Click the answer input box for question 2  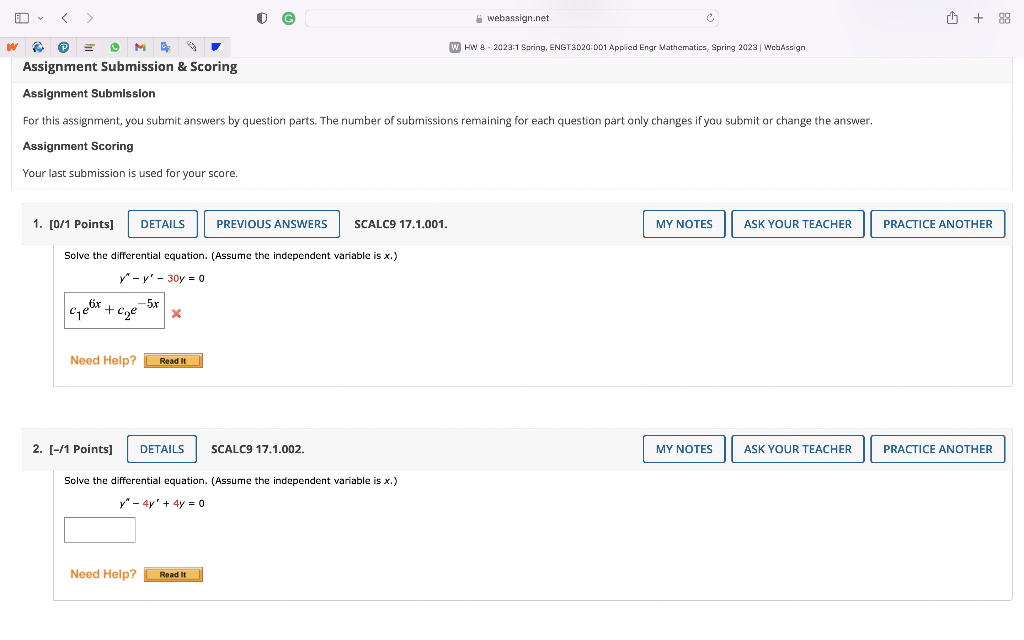pyautogui.click(x=99, y=529)
